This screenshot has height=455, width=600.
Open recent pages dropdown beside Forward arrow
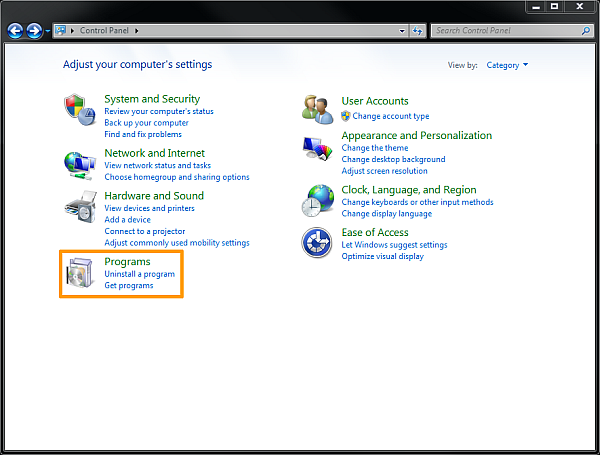point(47,31)
